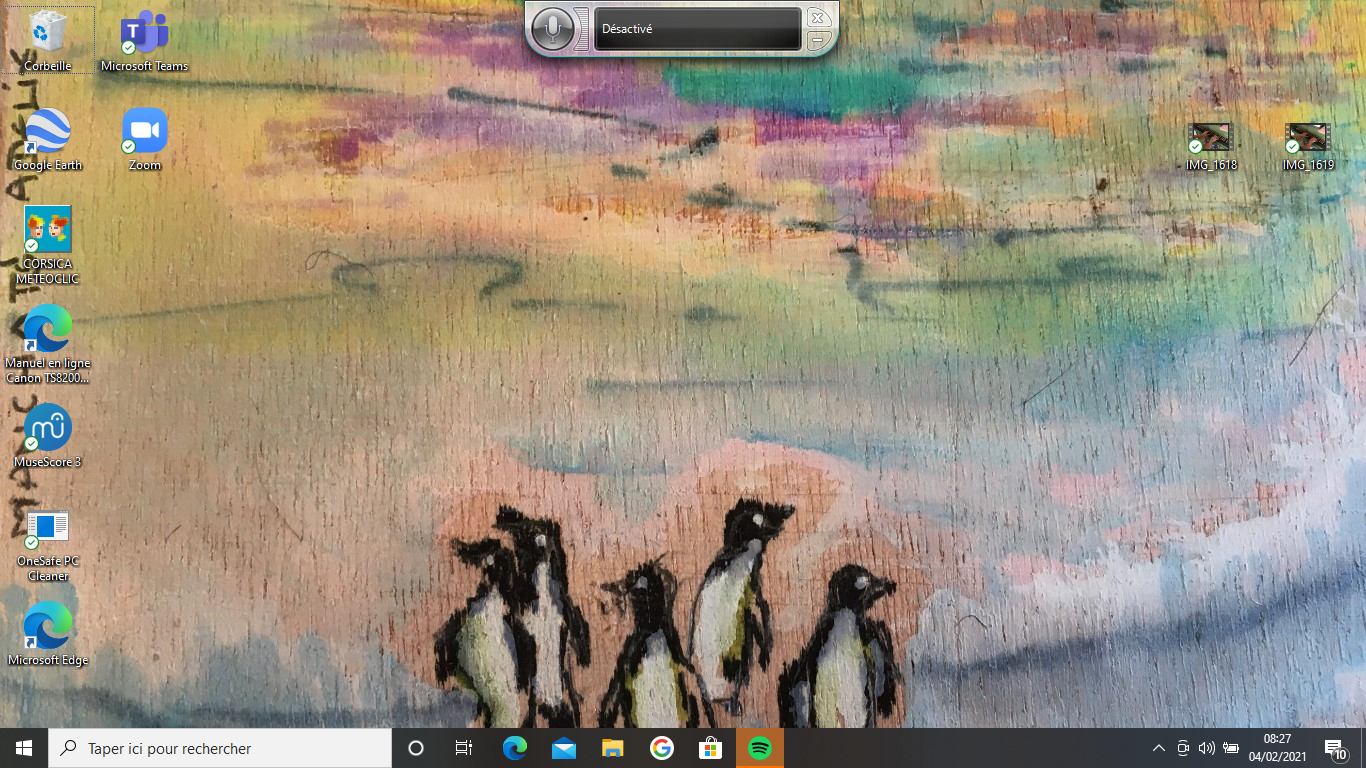This screenshot has width=1366, height=768.
Task: Open the Google app on the taskbar
Action: pos(661,748)
